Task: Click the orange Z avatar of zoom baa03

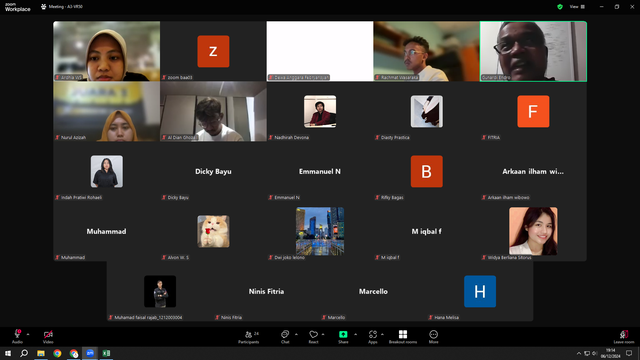Action: pyautogui.click(x=213, y=51)
